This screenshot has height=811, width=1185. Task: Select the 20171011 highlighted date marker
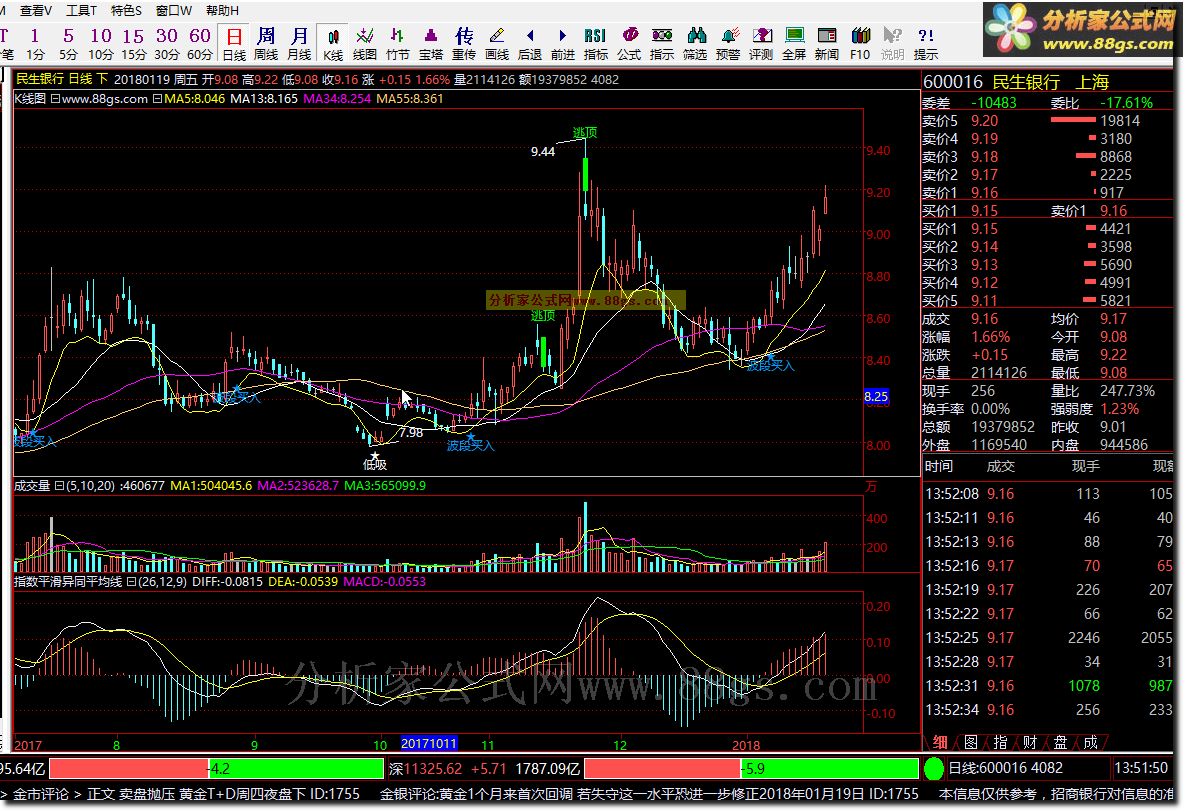[x=429, y=744]
